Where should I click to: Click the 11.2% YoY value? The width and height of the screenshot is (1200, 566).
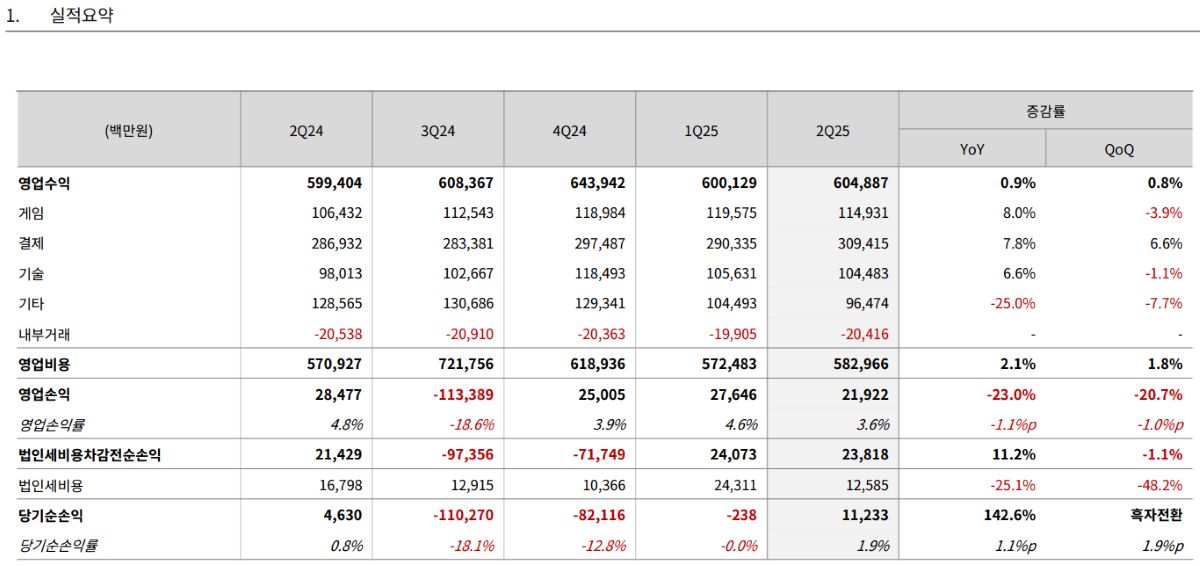point(1016,455)
